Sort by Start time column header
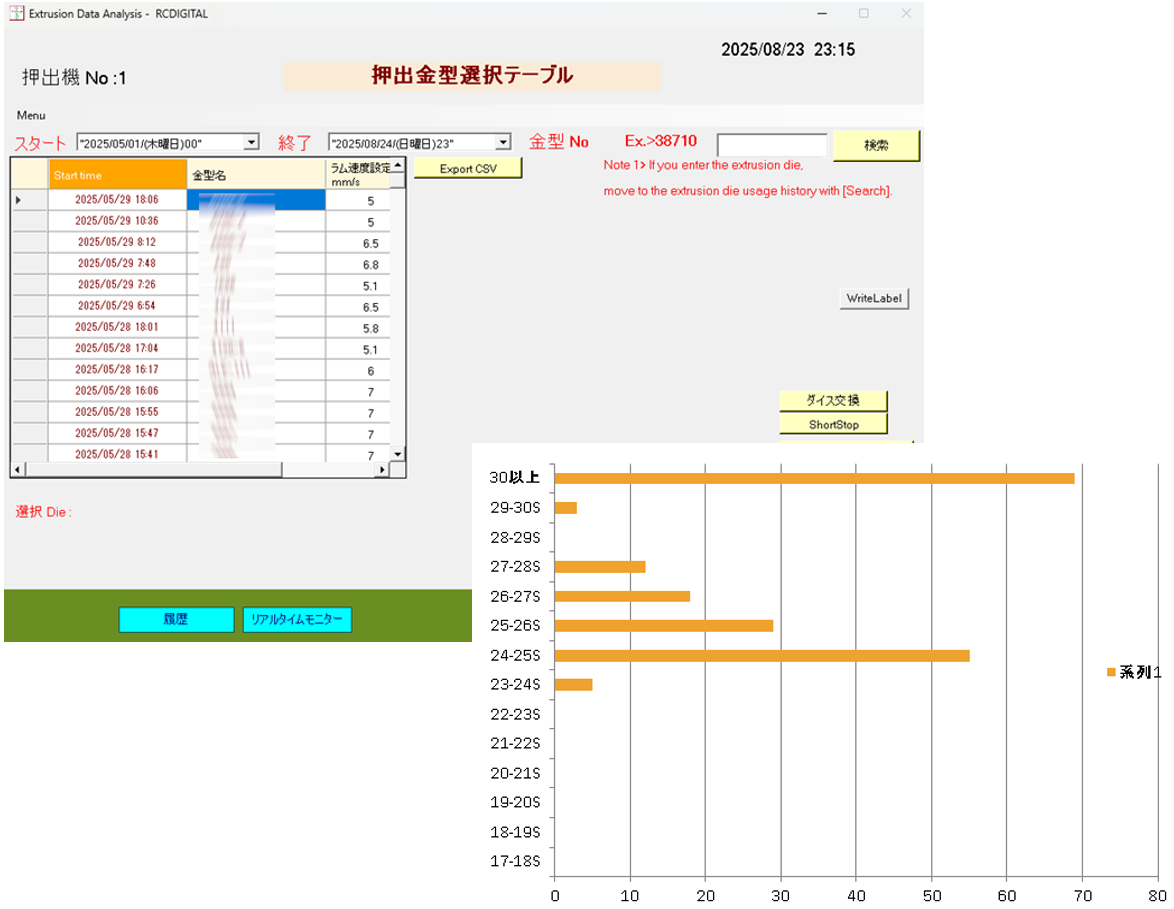 coord(117,175)
